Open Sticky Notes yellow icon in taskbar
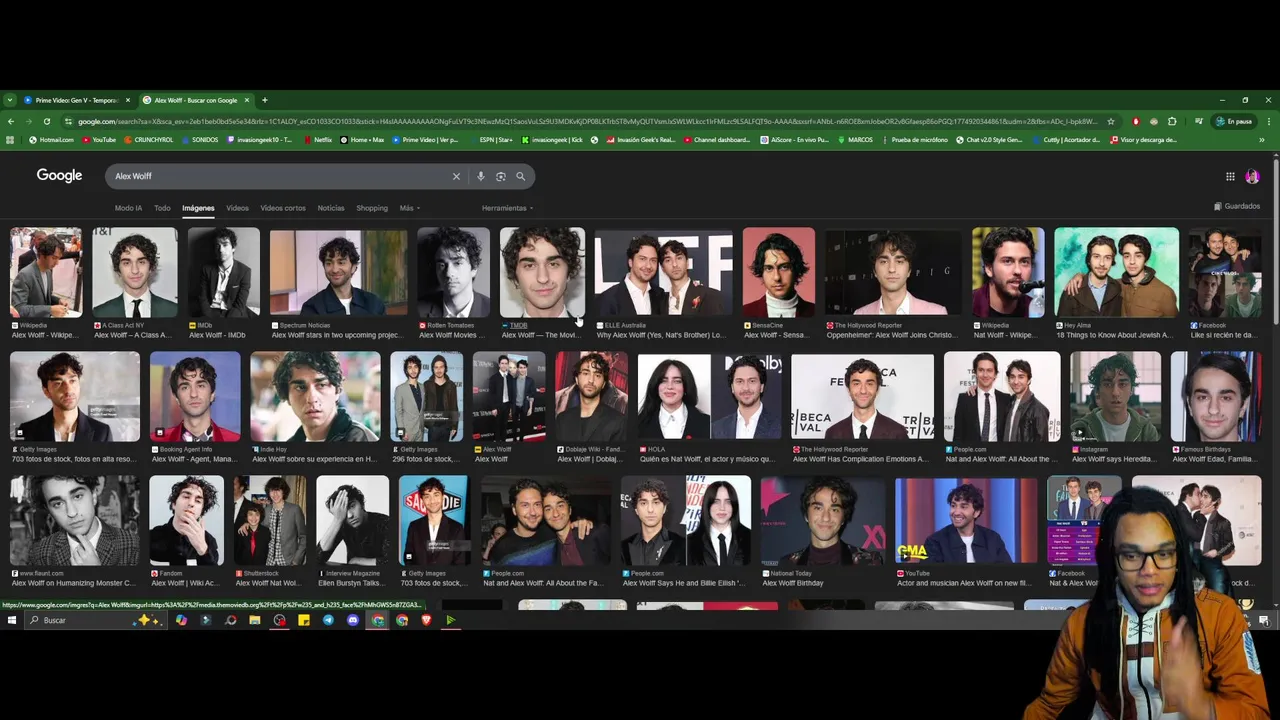 304,620
